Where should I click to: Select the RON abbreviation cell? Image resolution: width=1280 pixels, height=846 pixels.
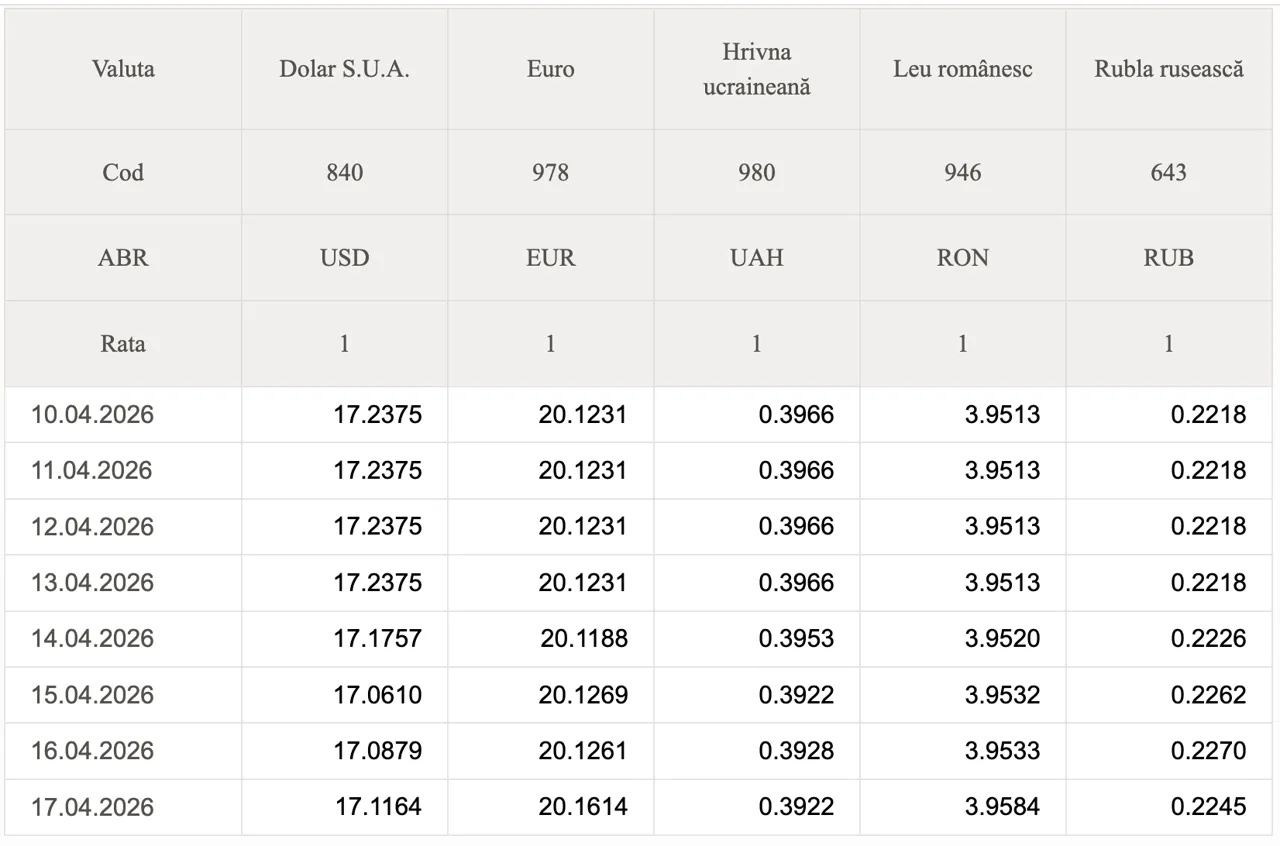pos(962,257)
